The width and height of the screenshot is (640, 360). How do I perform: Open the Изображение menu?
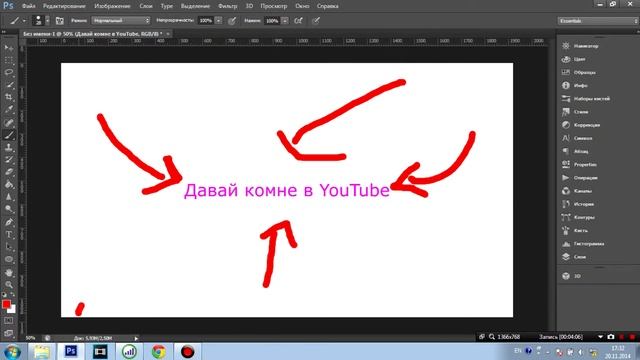click(x=112, y=6)
